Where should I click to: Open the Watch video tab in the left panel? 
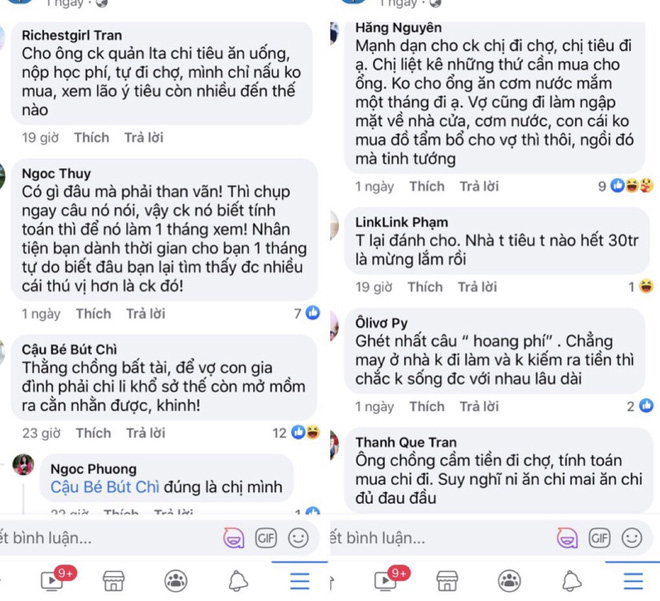pyautogui.click(x=51, y=580)
